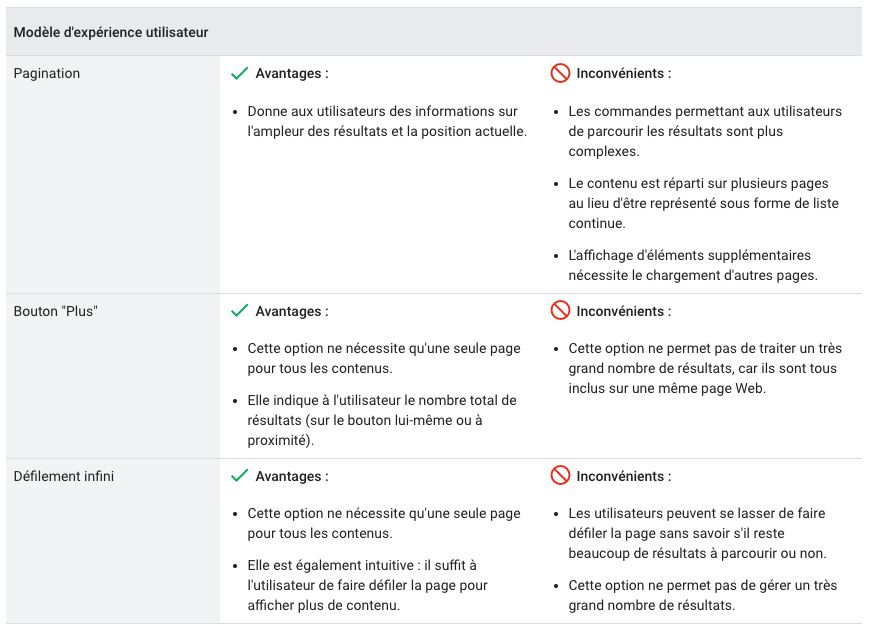Click the green checkmark in the Défilement infini row
Screen dimensions: 871x630
(239, 476)
